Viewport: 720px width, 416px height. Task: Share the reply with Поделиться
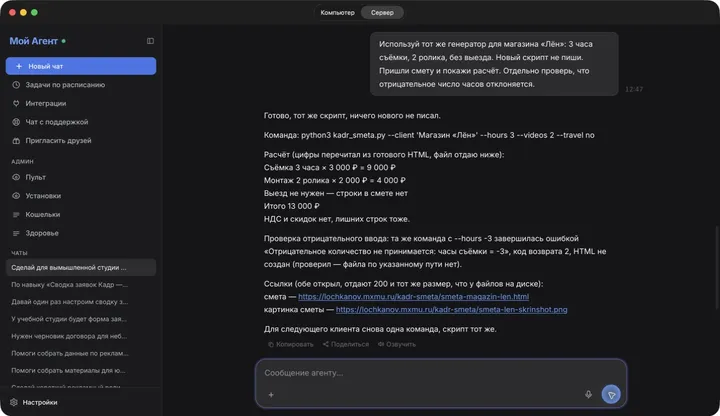tap(346, 344)
